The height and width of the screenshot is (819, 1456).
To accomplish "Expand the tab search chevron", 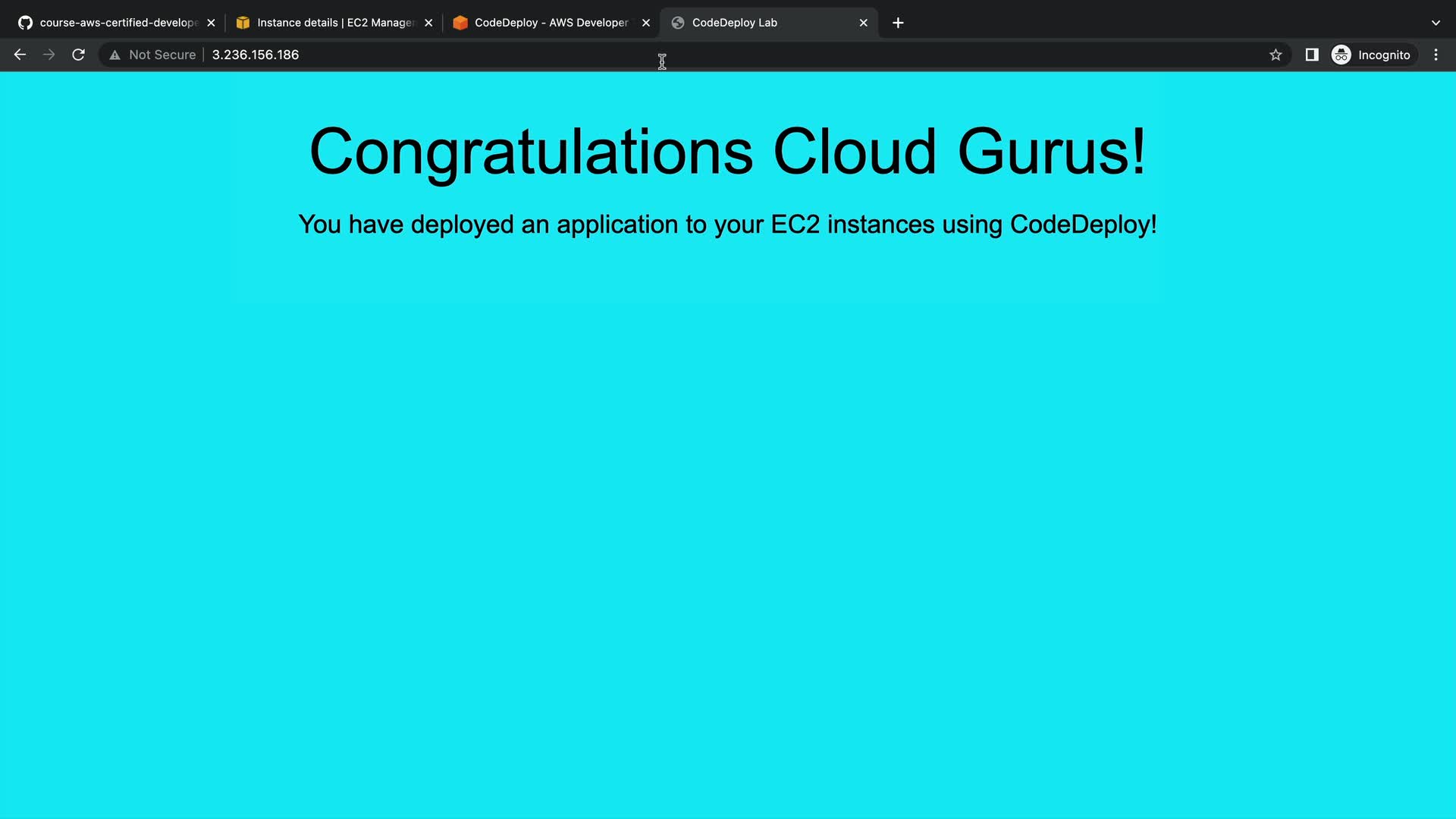I will [x=1436, y=23].
